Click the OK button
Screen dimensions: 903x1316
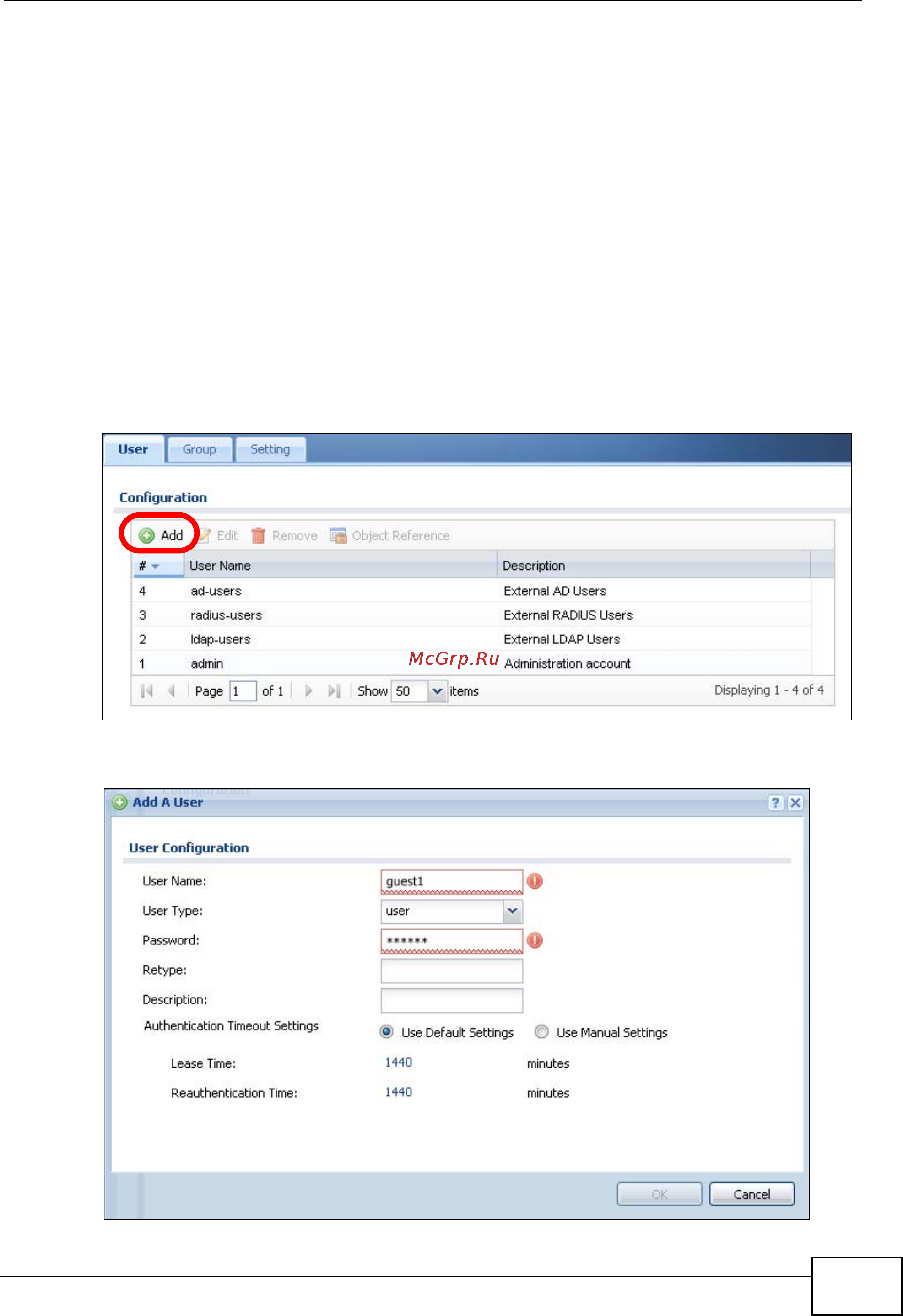pyautogui.click(x=659, y=1194)
